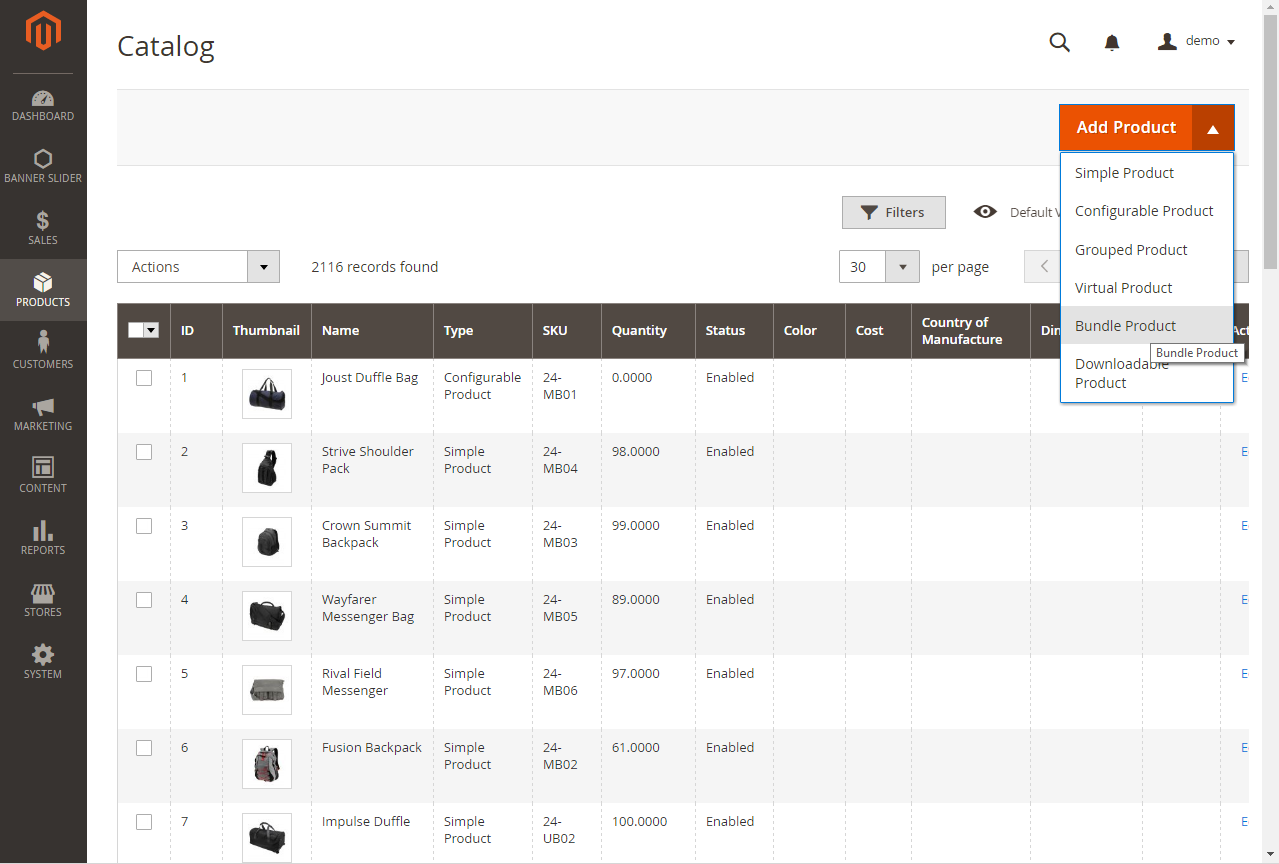
Task: Expand the Actions dropdown
Action: pos(198,267)
